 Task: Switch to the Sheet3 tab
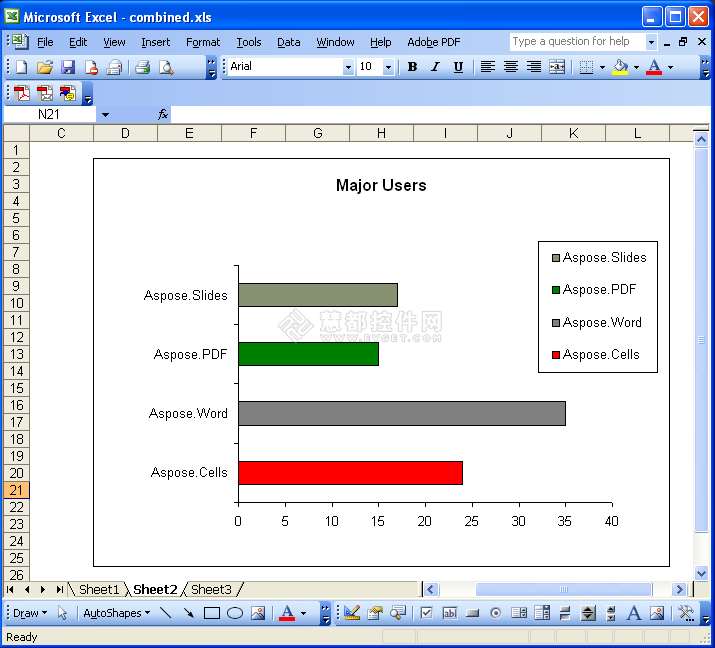pos(211,590)
